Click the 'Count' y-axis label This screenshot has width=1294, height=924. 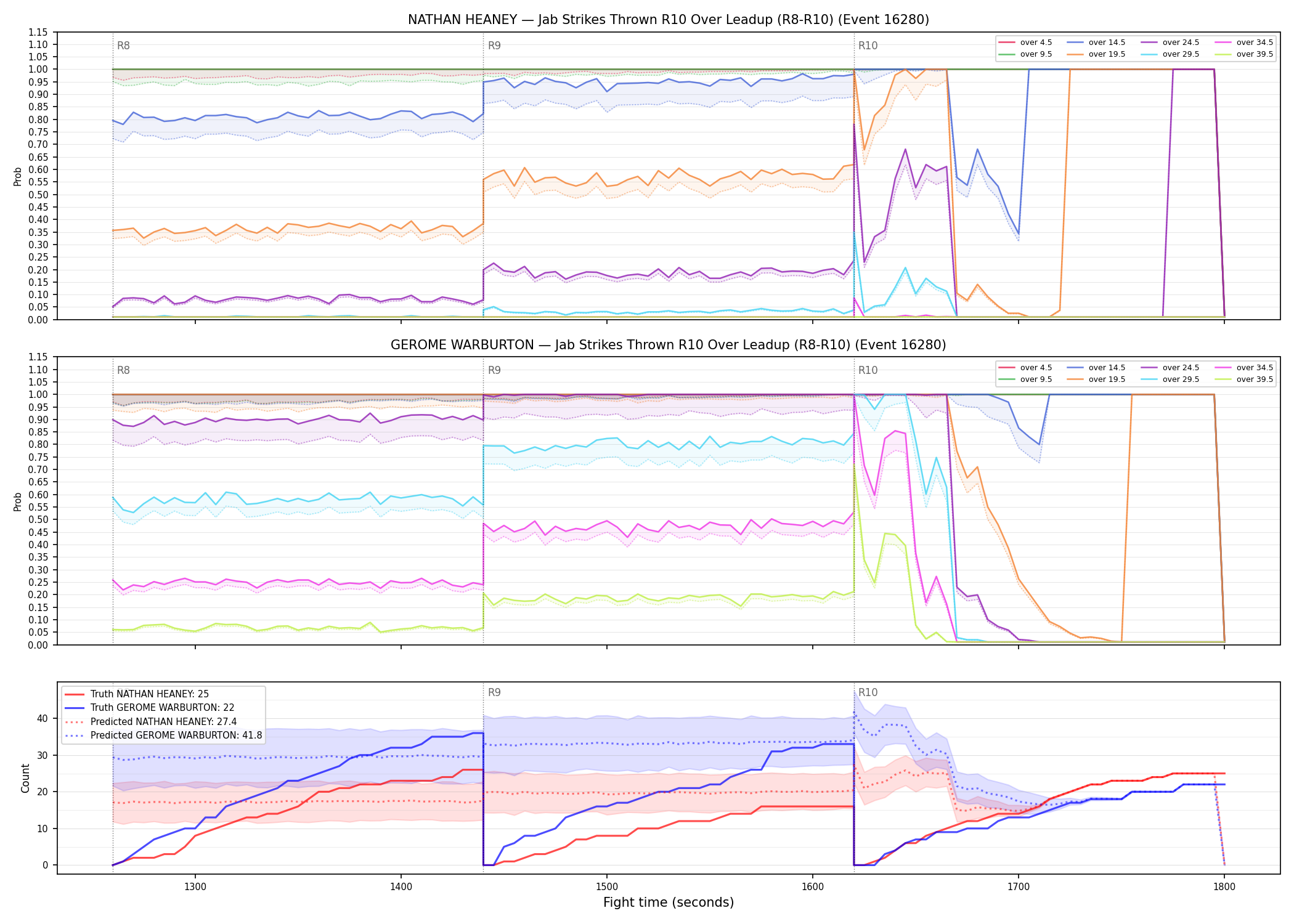point(25,778)
